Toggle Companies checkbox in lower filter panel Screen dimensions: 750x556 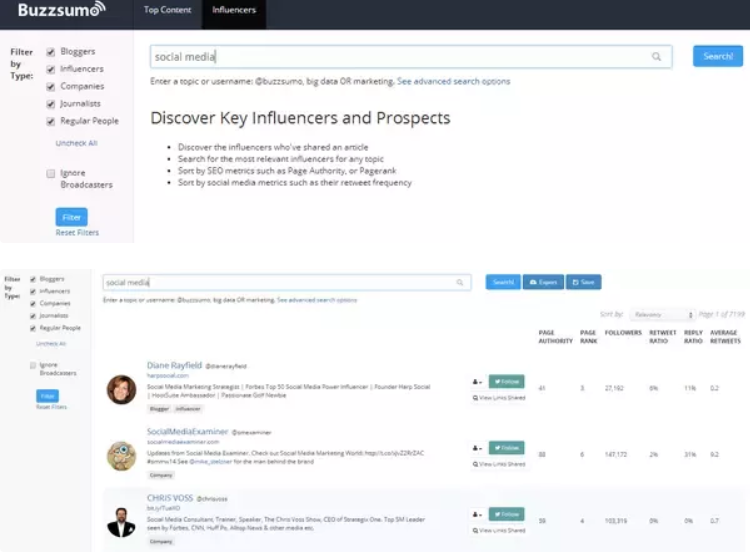pyautogui.click(x=33, y=303)
